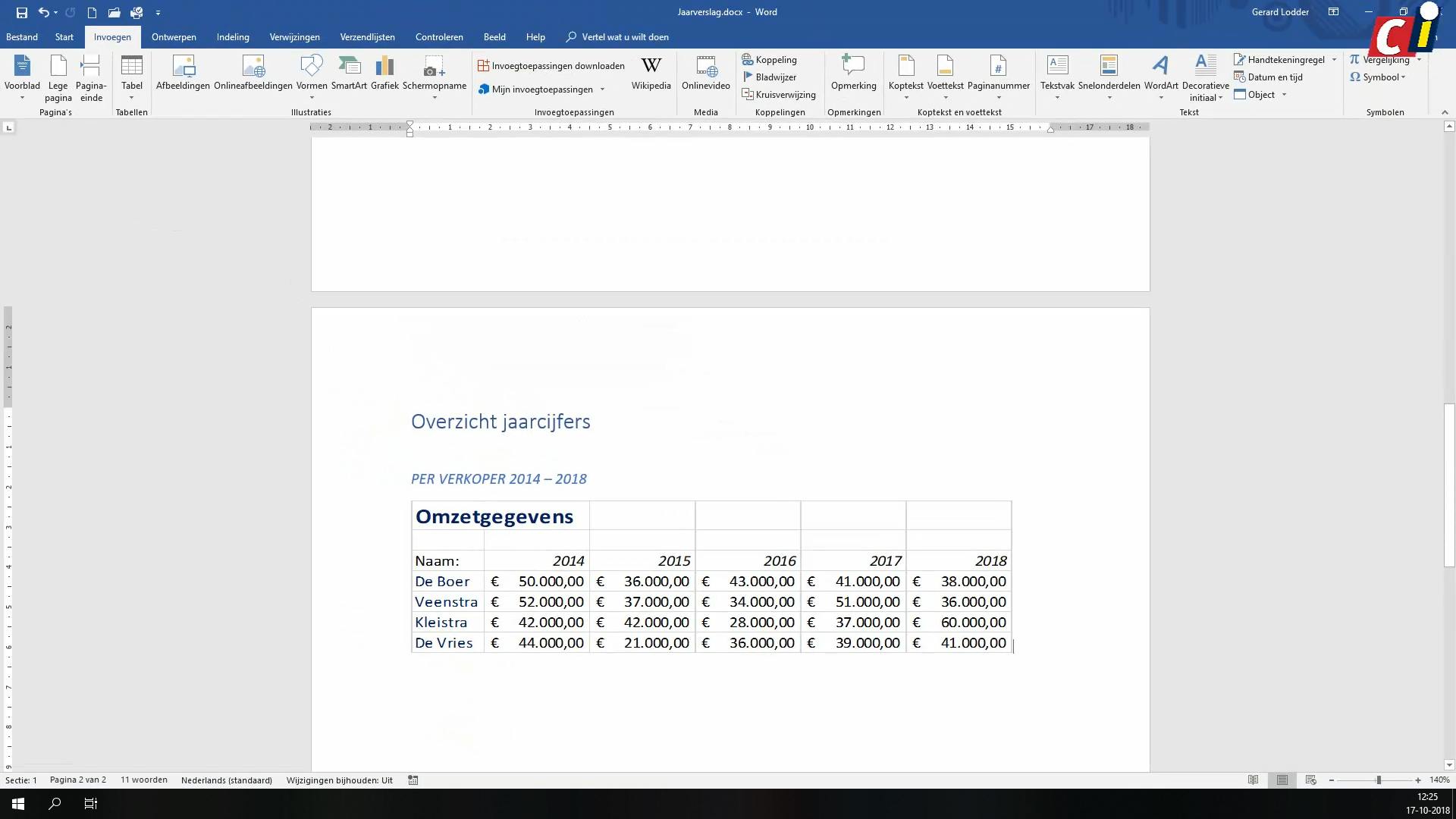Select the SmartArt illustration tool
The width and height of the screenshot is (1456, 819).
(350, 76)
